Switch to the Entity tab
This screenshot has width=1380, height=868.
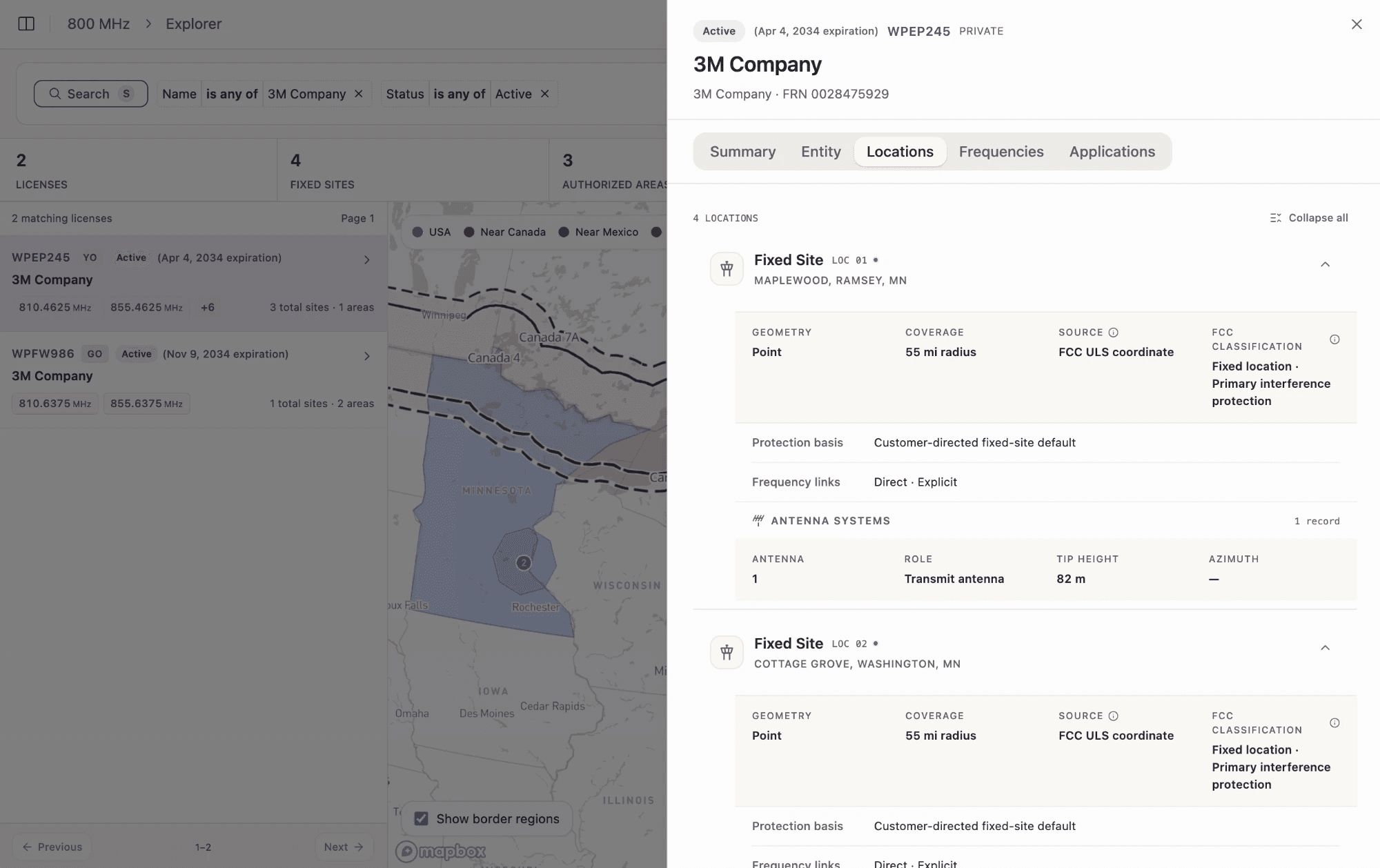point(820,152)
